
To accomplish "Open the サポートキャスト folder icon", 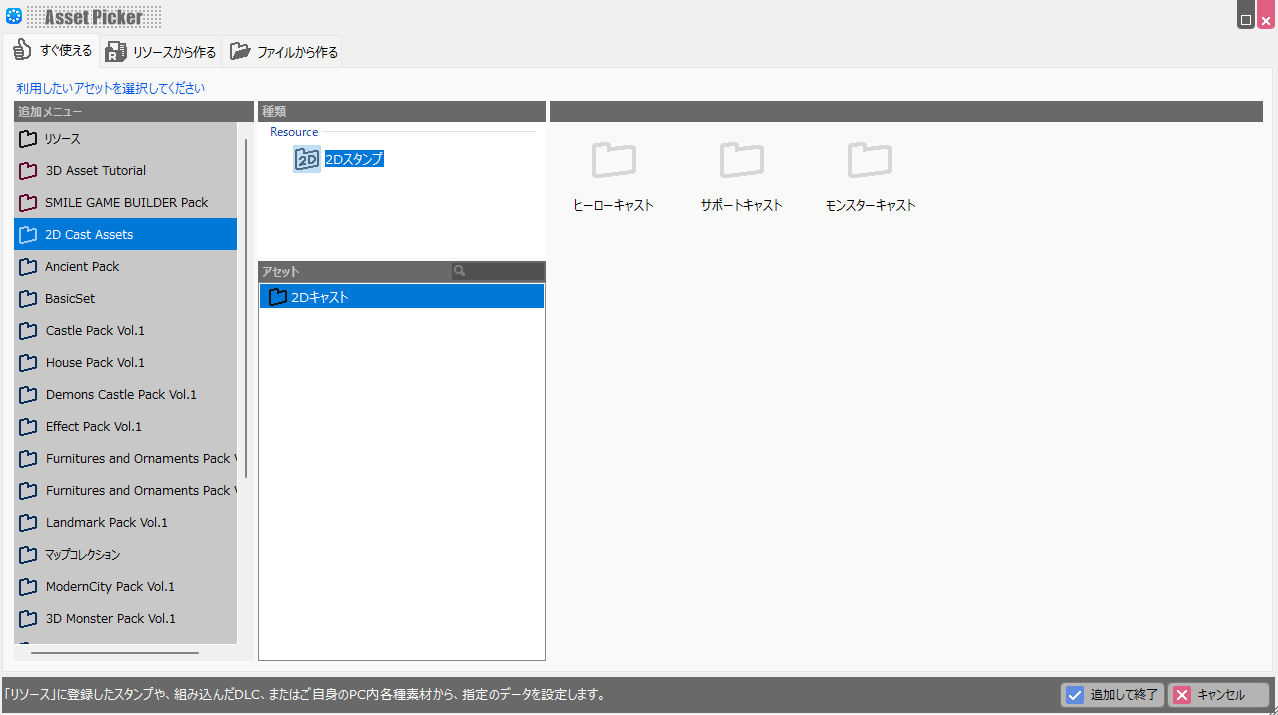I will 741,160.
